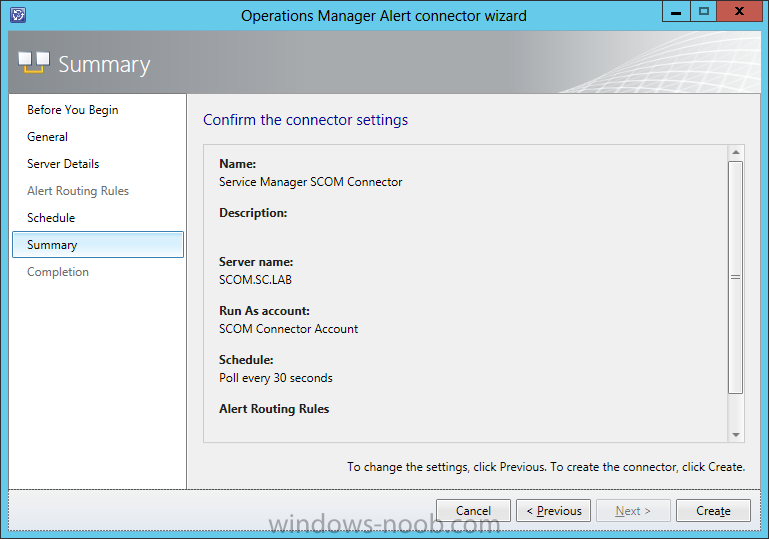Click the window title text

point(384,16)
